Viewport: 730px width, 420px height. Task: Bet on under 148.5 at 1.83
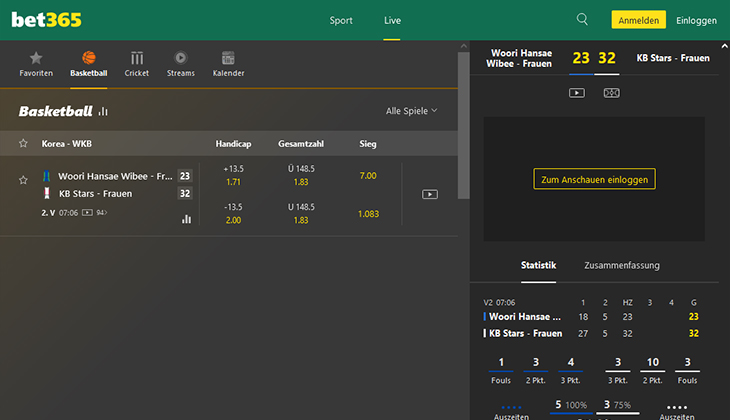pyautogui.click(x=301, y=214)
